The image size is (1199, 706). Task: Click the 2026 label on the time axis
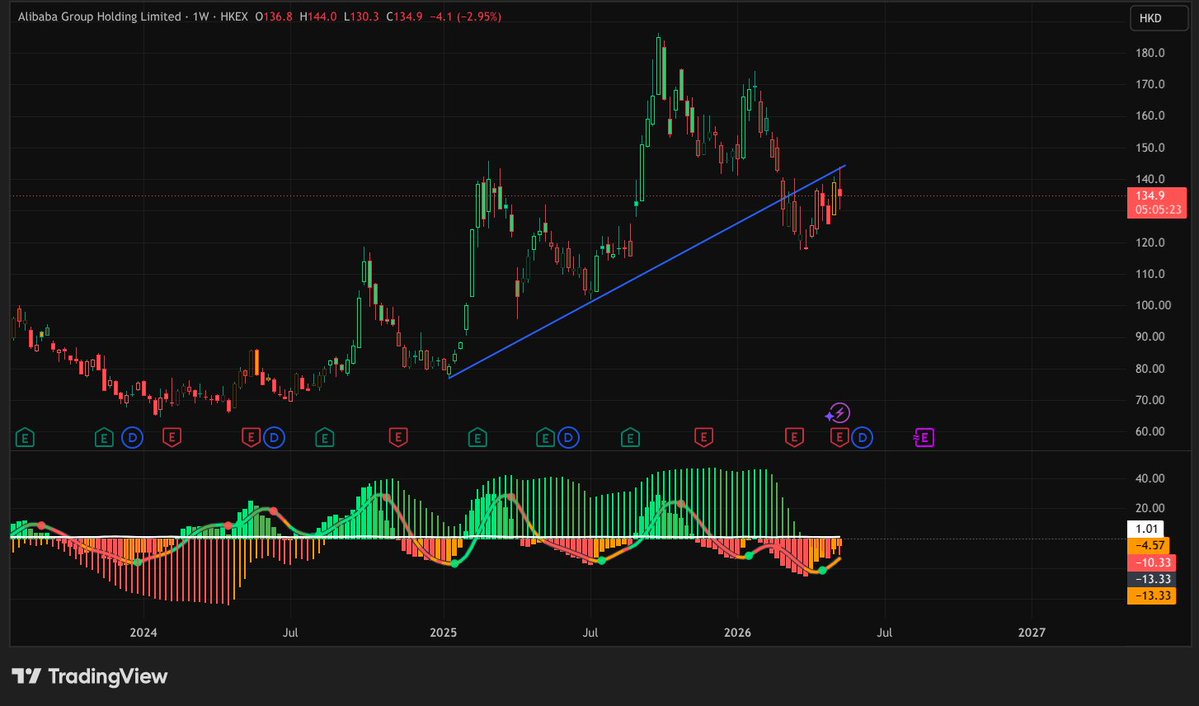(737, 633)
